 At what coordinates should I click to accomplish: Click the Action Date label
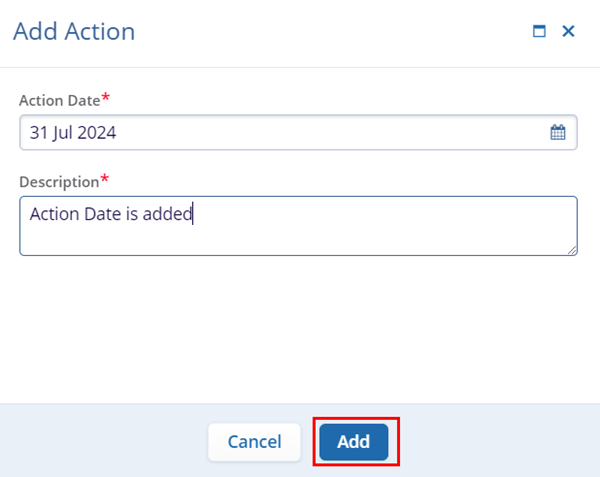click(x=59, y=100)
